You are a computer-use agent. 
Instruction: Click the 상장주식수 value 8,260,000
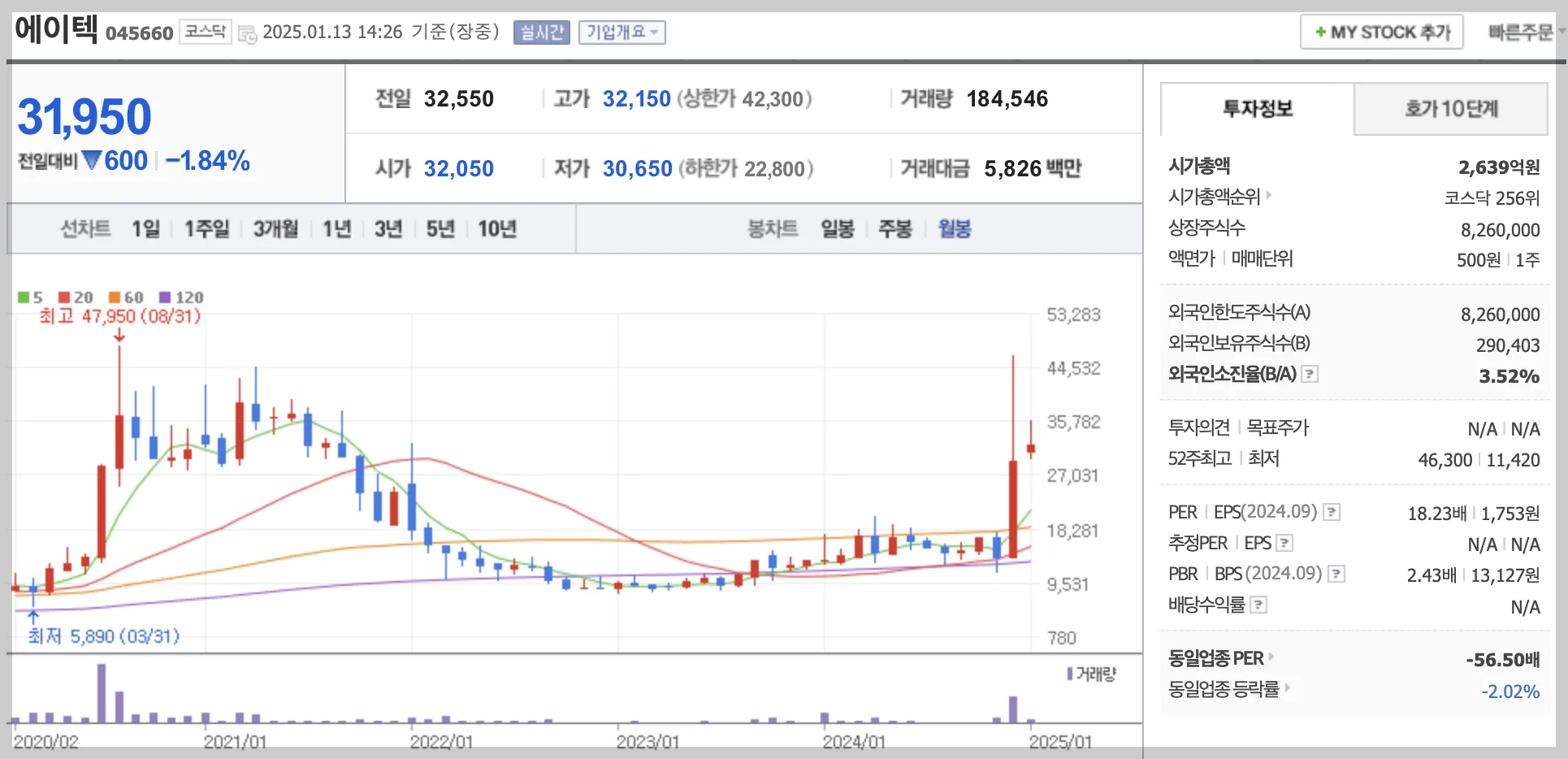coord(1501,230)
